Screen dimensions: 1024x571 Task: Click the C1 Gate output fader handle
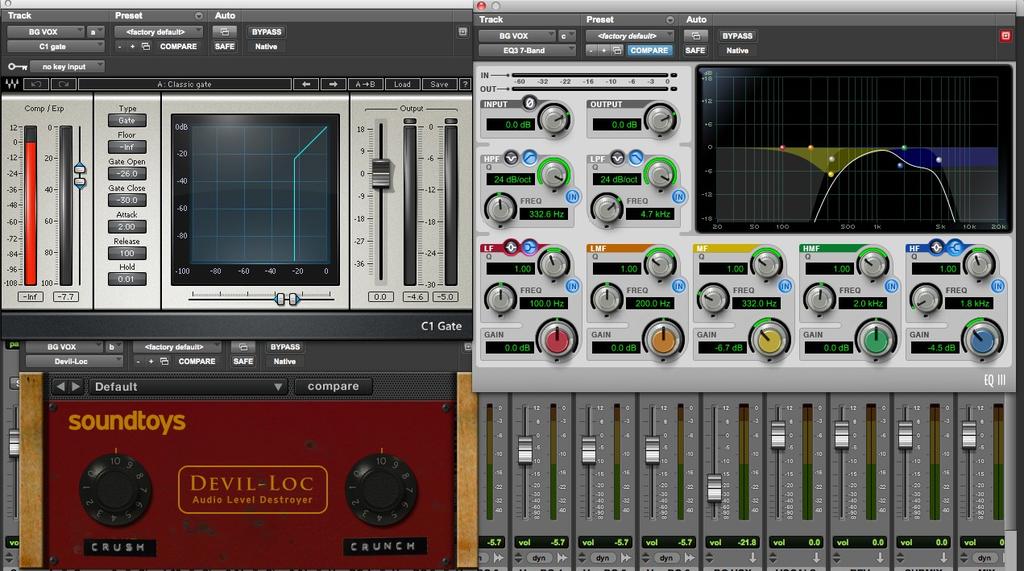coord(381,173)
